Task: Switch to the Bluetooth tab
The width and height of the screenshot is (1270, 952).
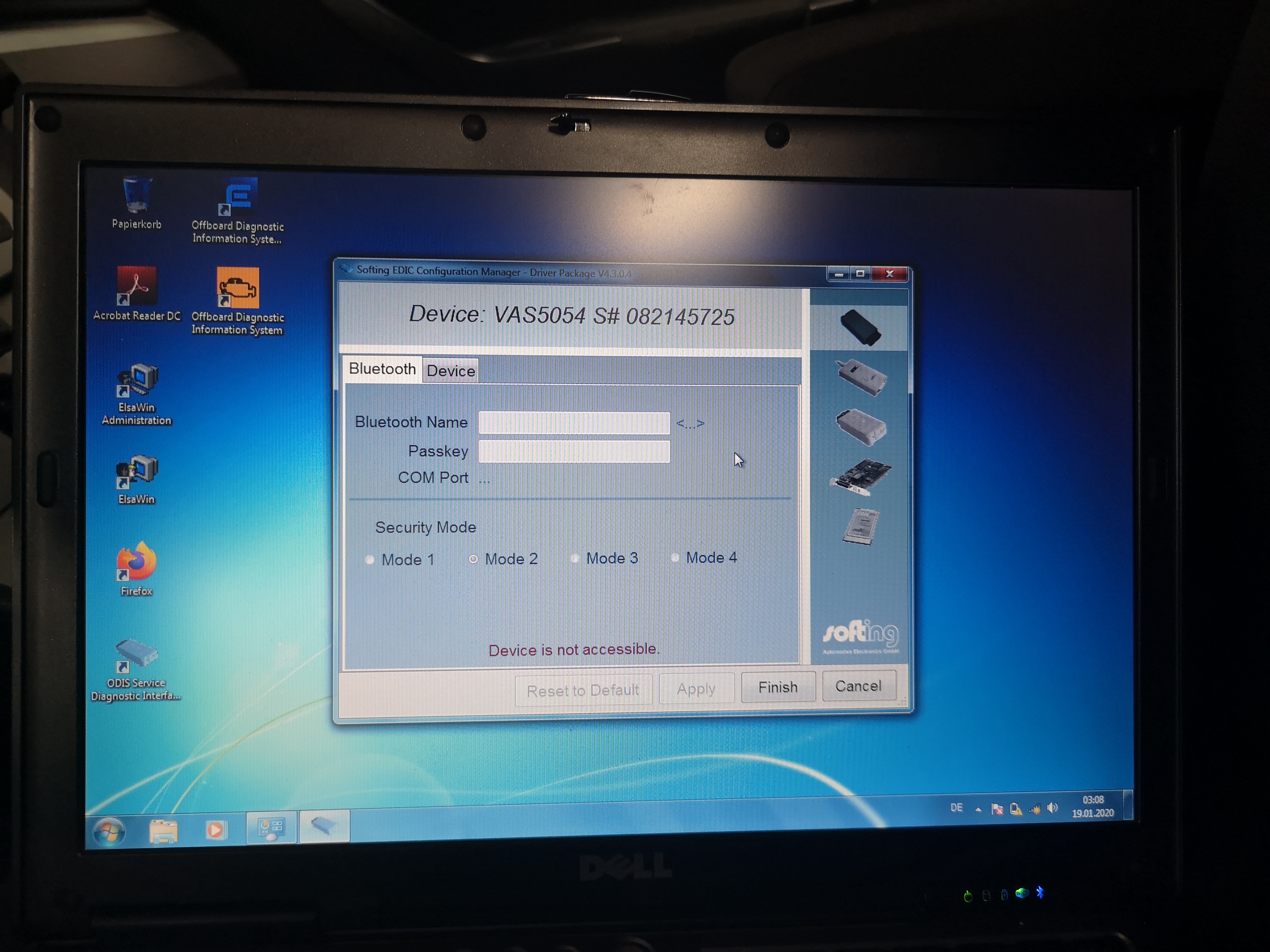Action: [x=382, y=369]
